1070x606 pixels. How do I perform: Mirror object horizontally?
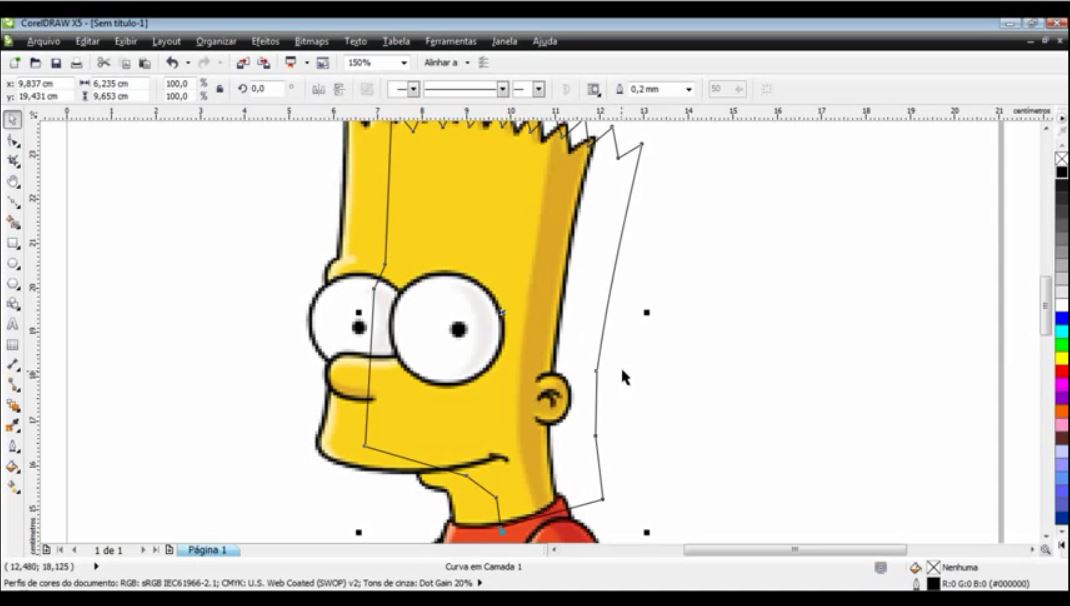click(x=319, y=89)
